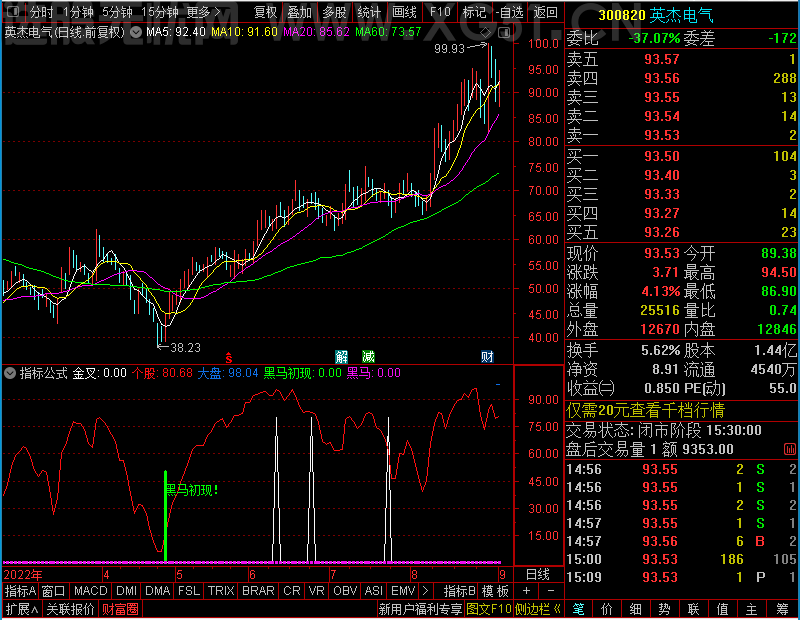Select the TRIX indicator
The image size is (800, 620).
tap(221, 591)
